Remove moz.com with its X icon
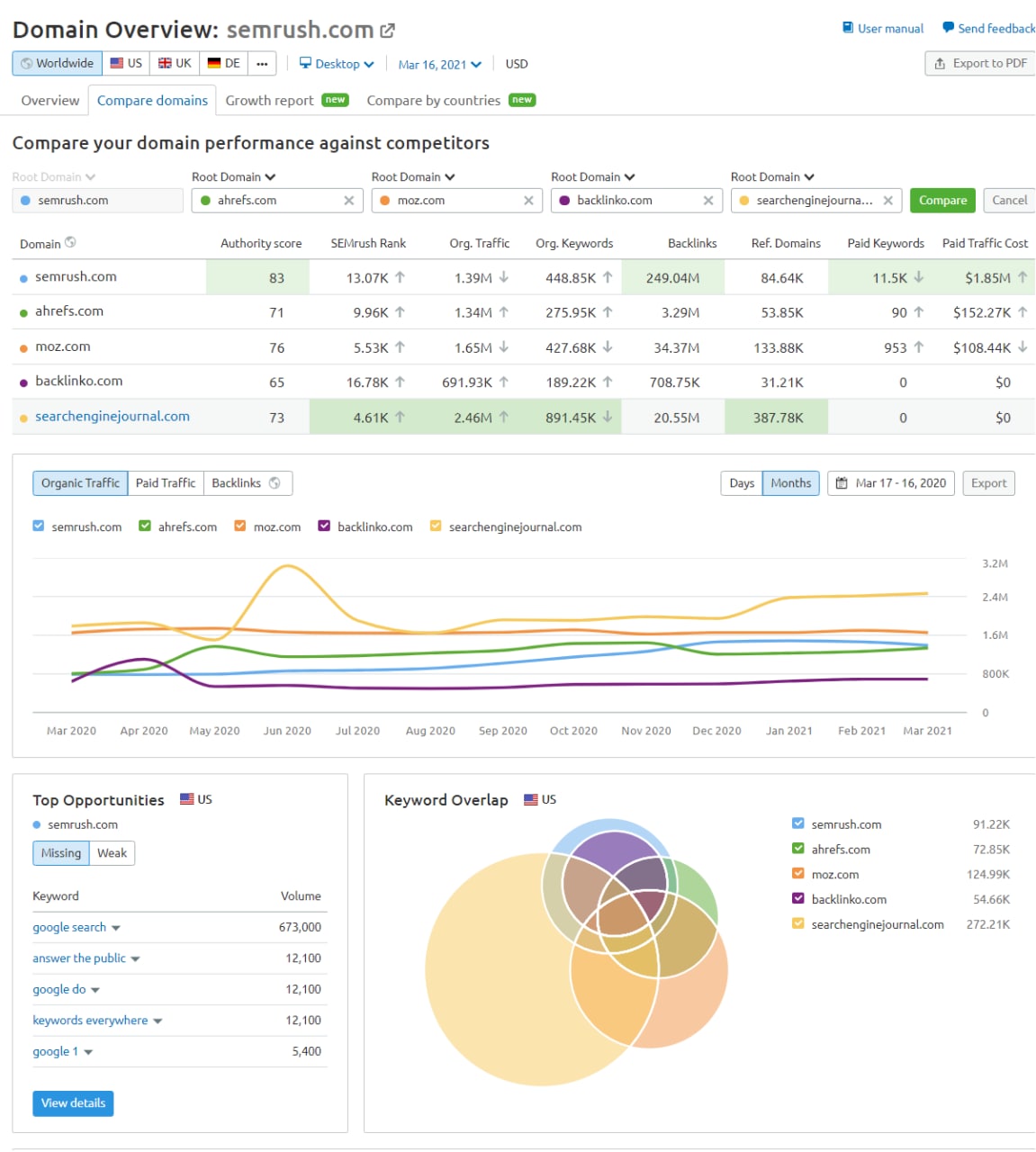1036x1152 pixels. 528,201
